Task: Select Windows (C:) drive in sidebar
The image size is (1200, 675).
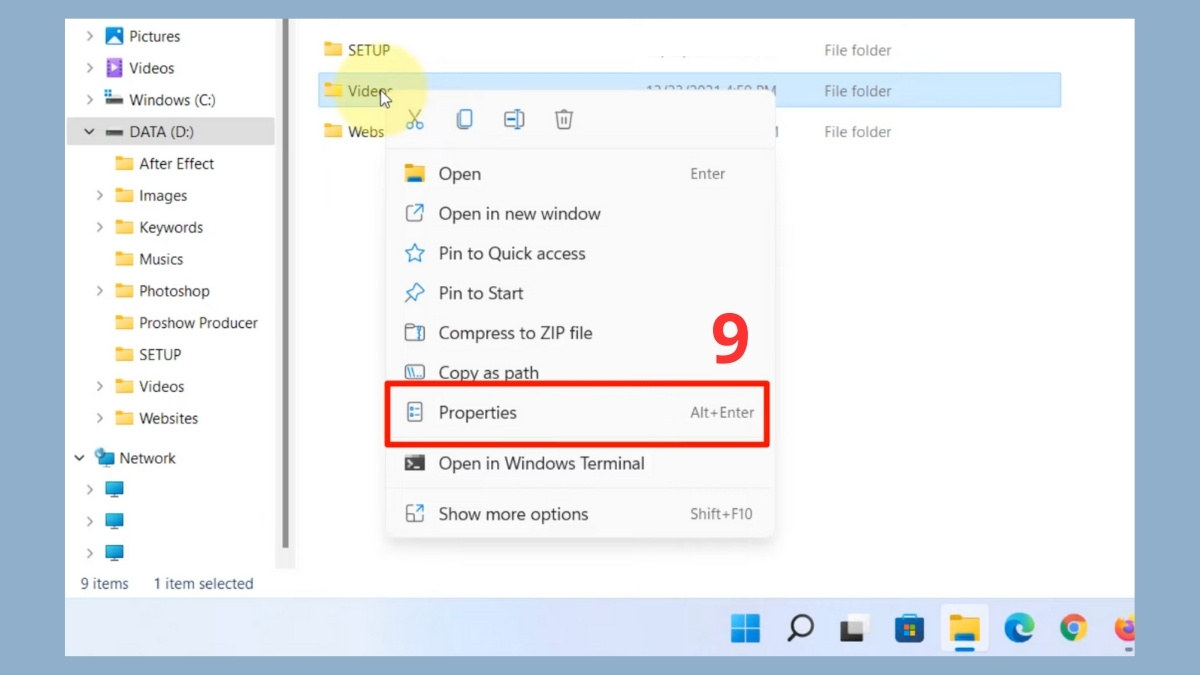Action: (x=172, y=100)
